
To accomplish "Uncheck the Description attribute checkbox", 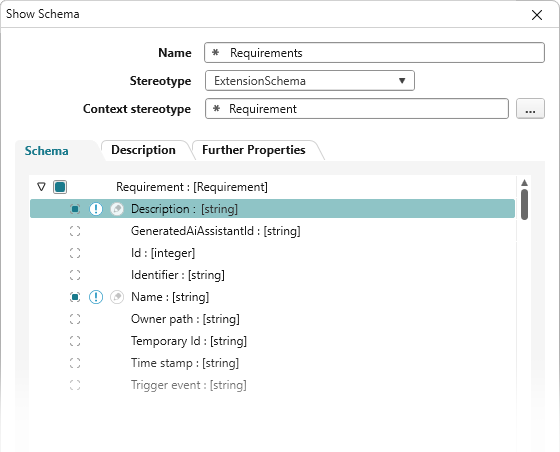I will [75, 209].
